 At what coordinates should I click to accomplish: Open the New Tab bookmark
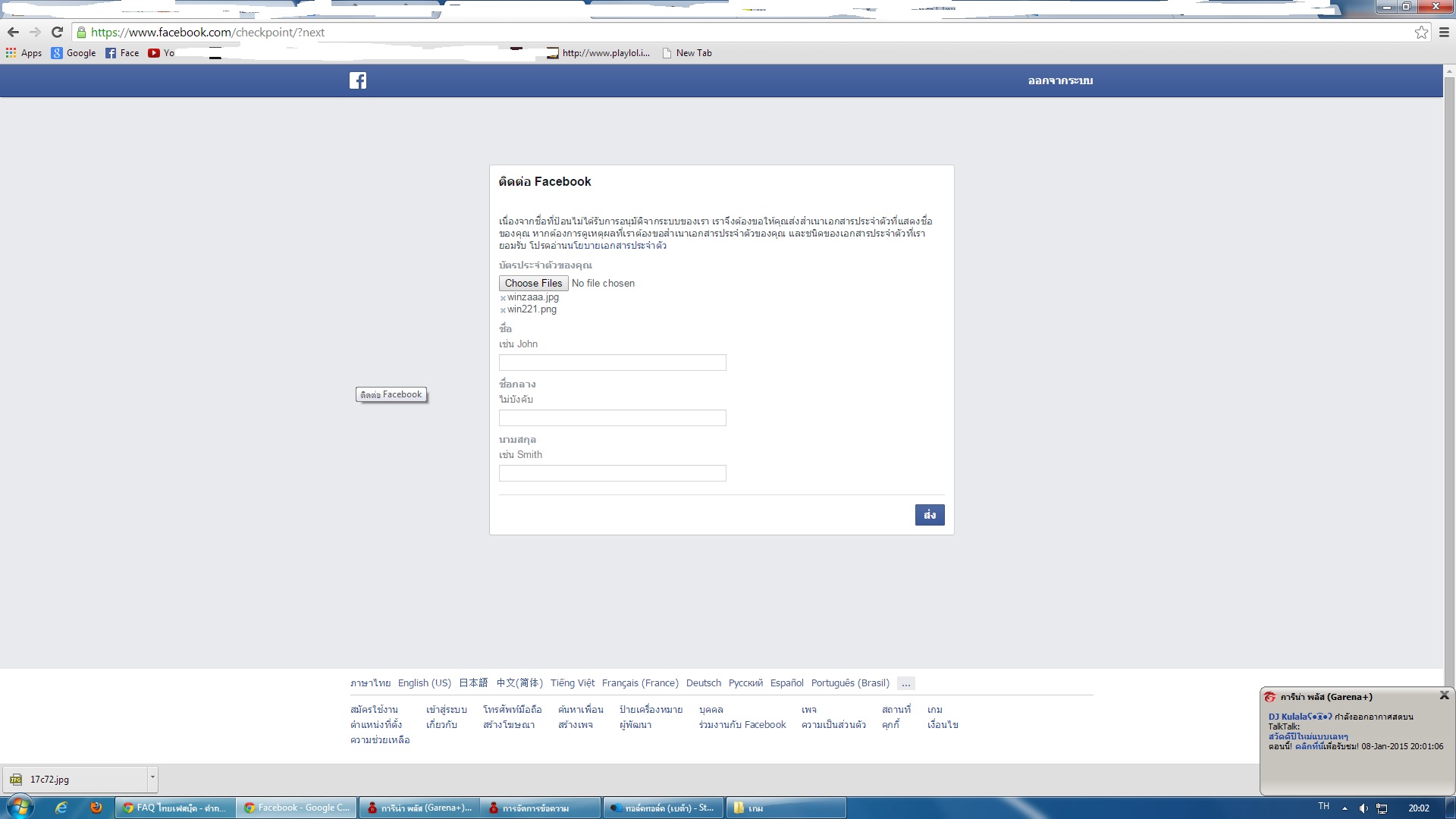pos(687,53)
